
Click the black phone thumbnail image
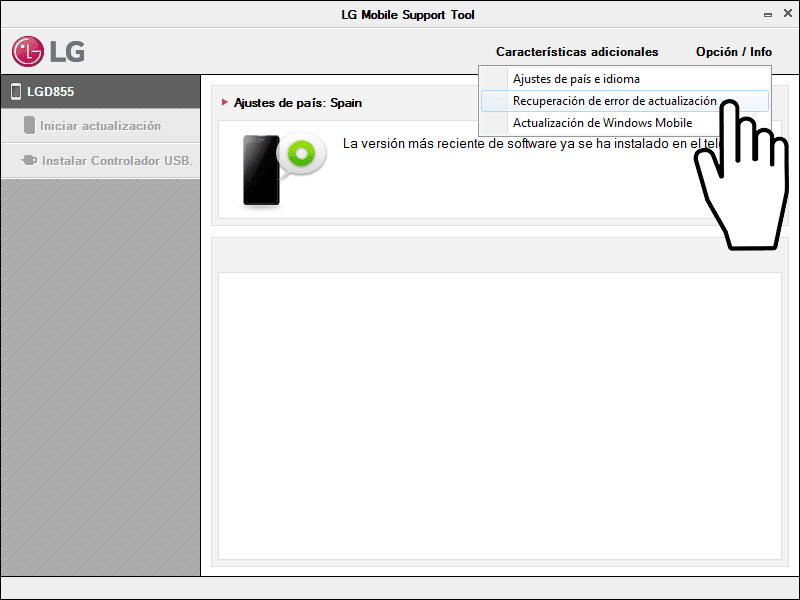pos(260,169)
